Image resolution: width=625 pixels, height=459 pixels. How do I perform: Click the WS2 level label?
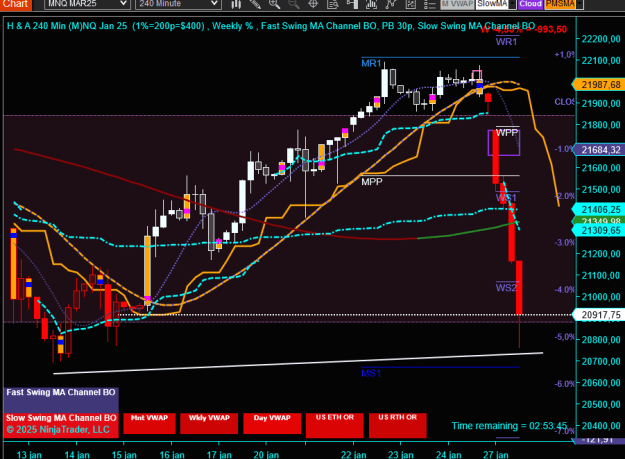506,288
